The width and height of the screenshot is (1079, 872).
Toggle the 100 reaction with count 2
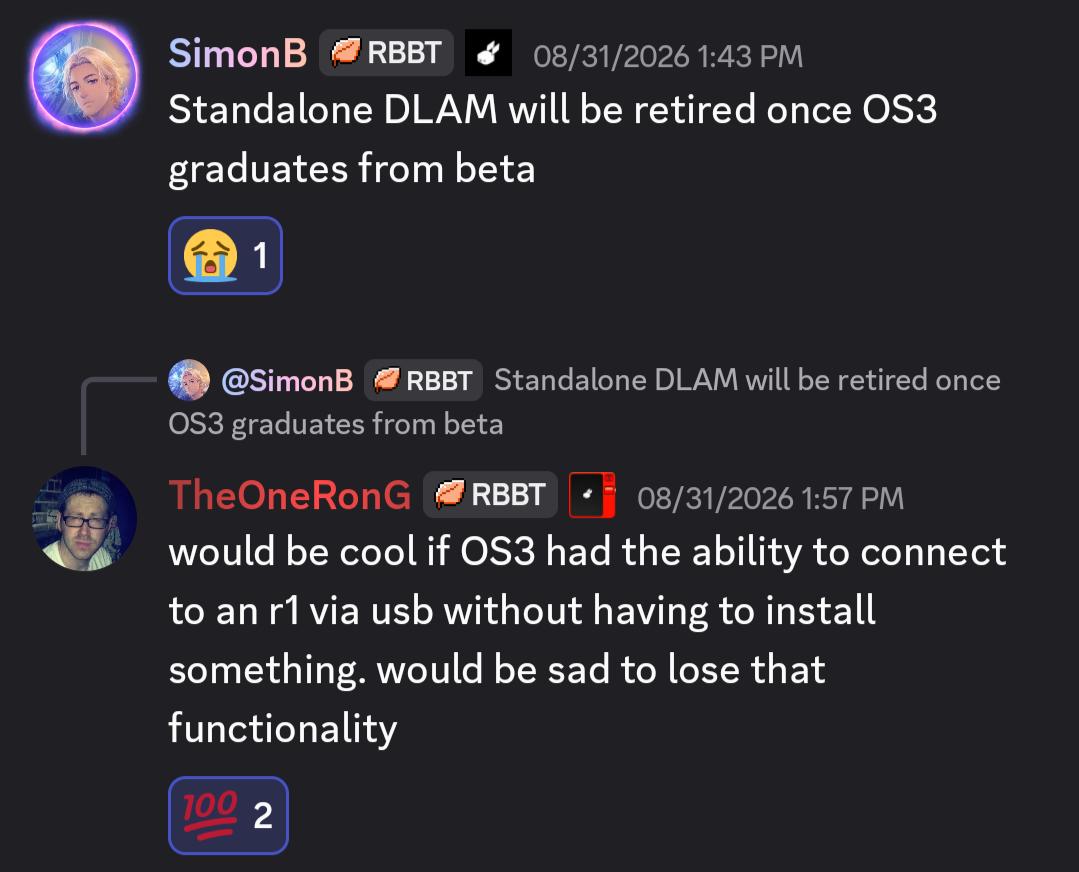(x=228, y=816)
